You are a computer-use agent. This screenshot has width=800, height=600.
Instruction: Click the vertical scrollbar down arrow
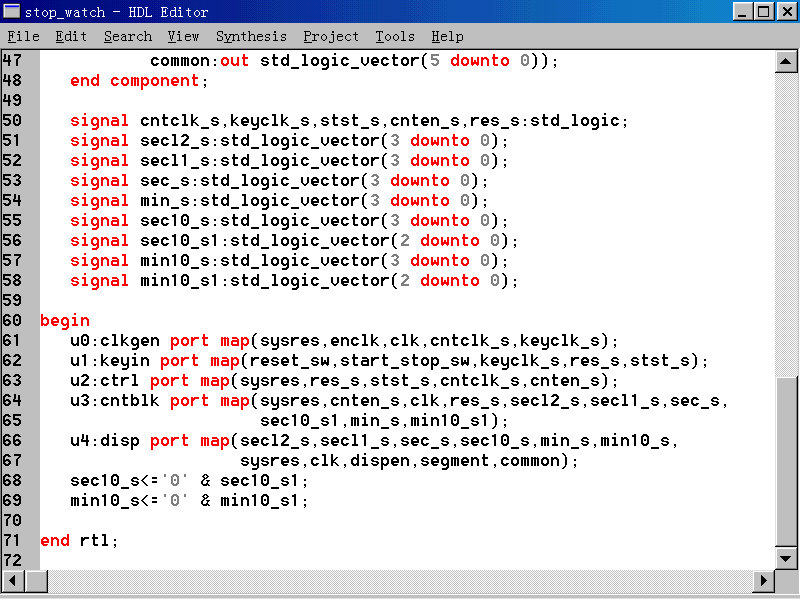[787, 559]
